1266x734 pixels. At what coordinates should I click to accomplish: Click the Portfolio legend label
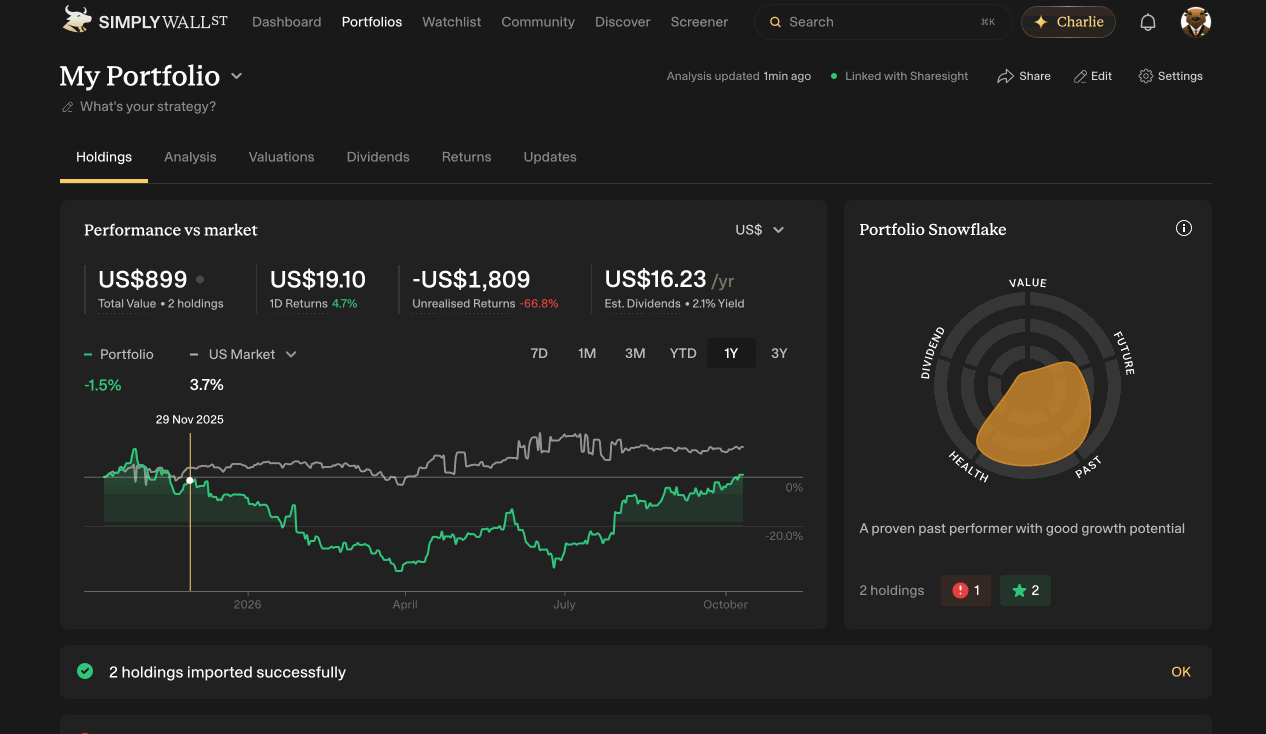tap(126, 354)
